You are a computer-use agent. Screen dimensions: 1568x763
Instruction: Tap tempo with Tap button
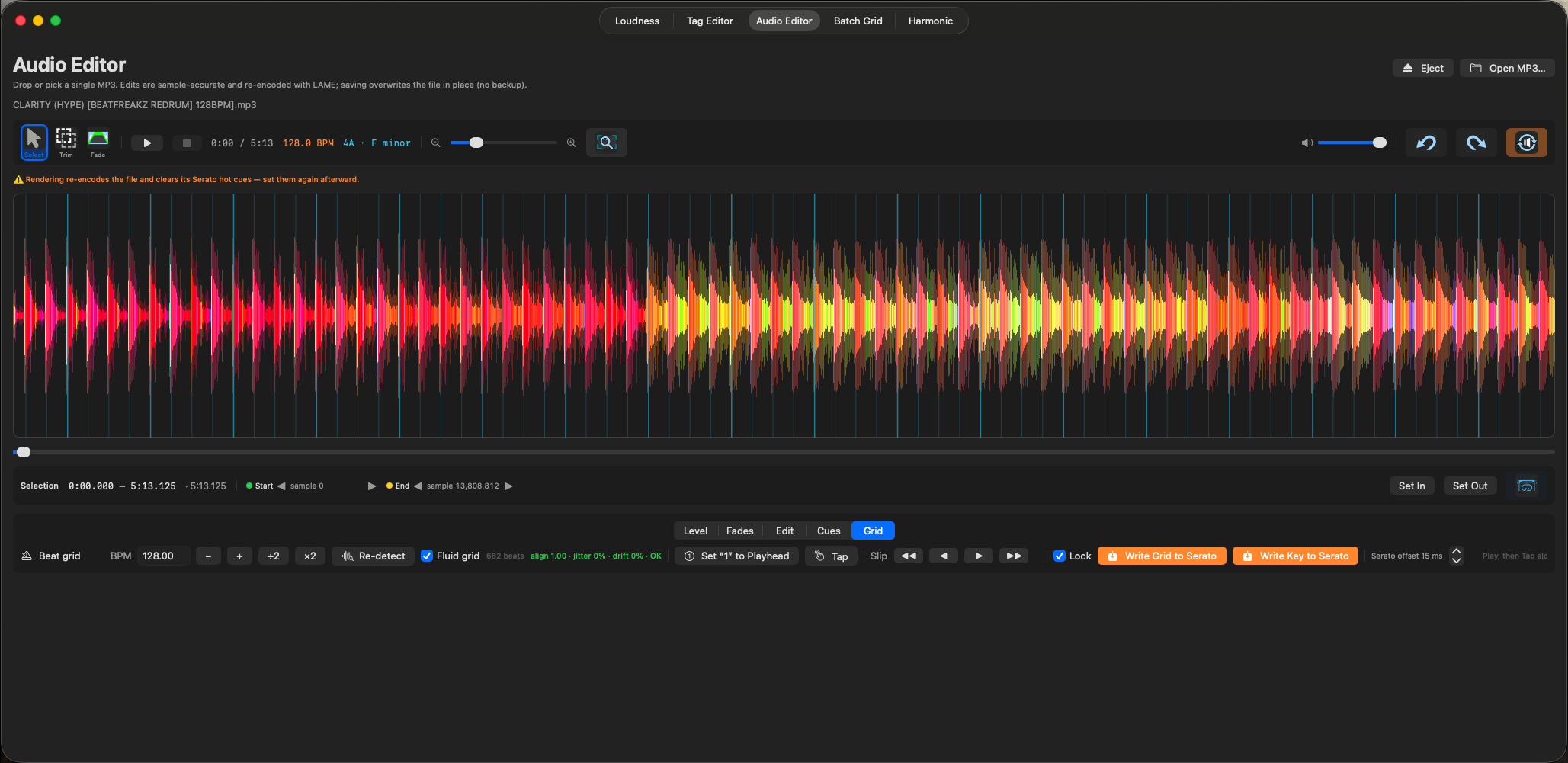pos(831,556)
